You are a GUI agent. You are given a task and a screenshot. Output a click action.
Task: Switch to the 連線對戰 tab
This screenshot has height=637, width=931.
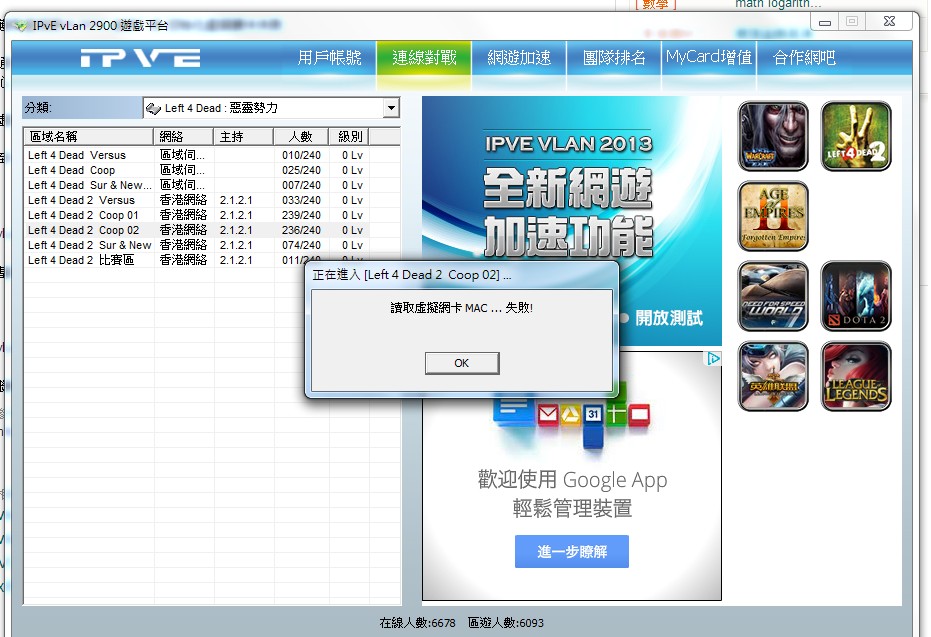[x=424, y=58]
